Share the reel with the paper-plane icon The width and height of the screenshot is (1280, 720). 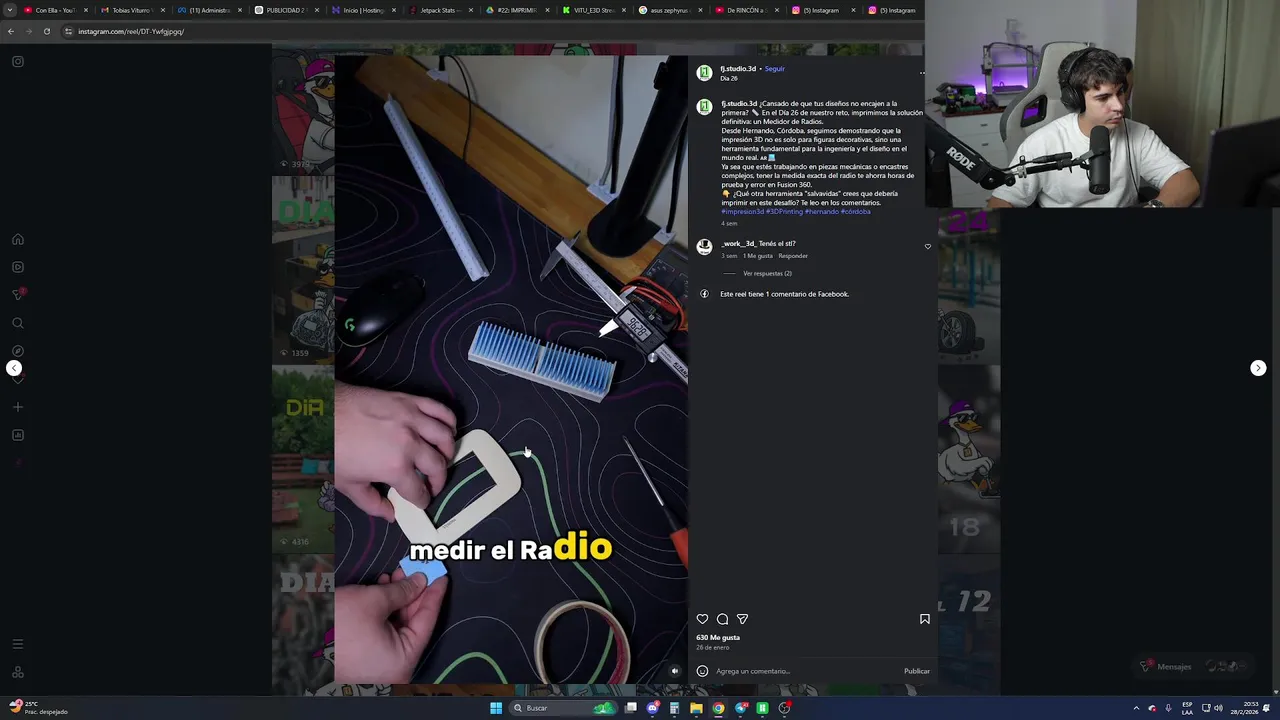(x=742, y=619)
